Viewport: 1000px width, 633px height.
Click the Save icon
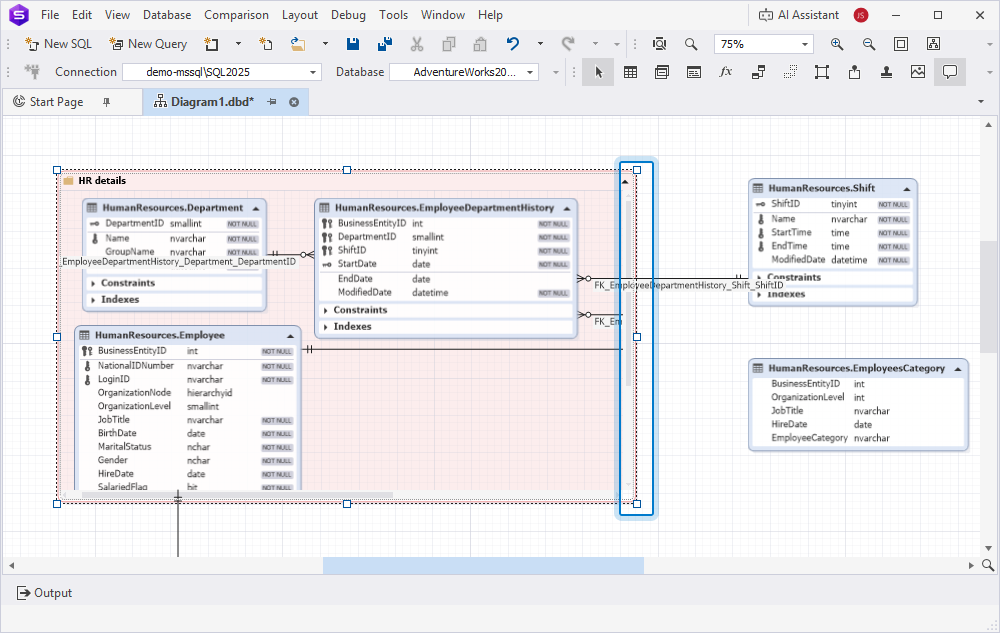coord(353,44)
